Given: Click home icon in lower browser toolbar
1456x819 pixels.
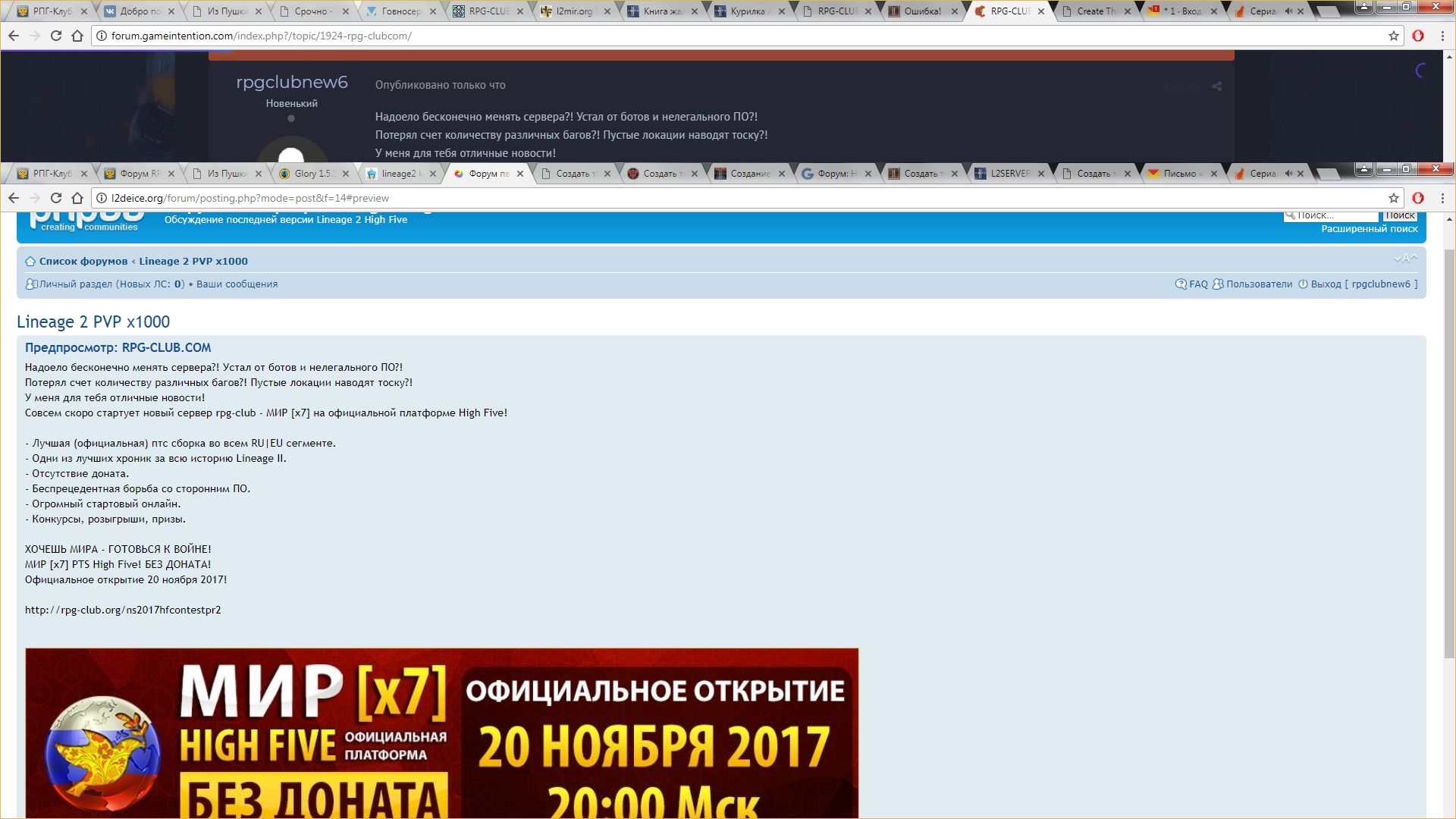Looking at the screenshot, I should click(77, 198).
